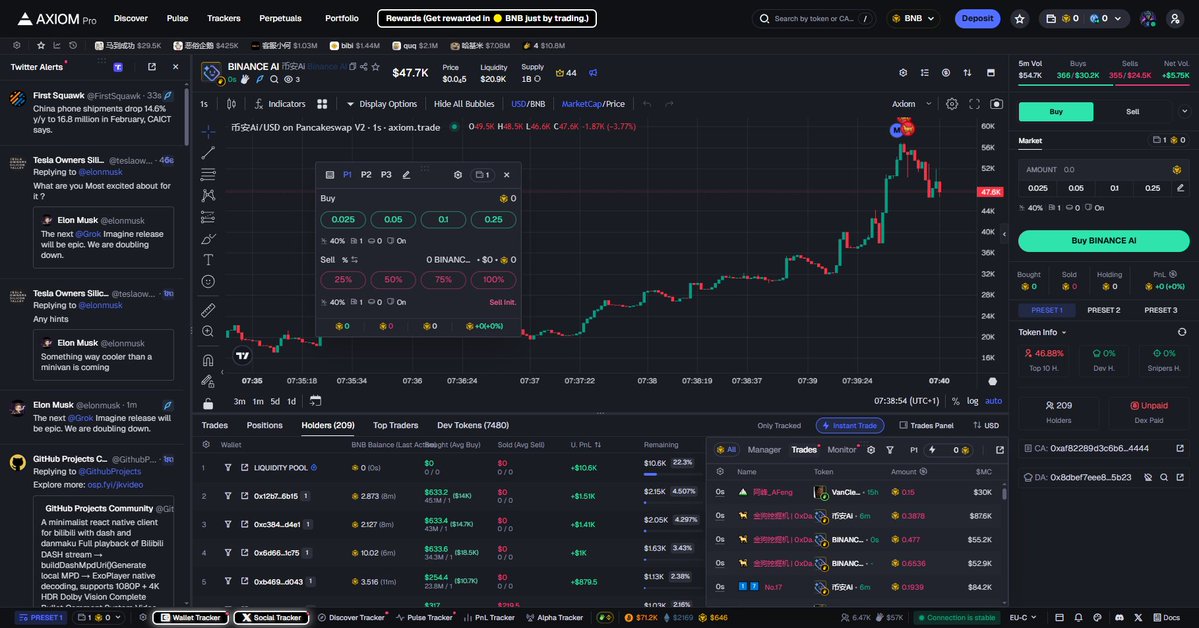Viewport: 1199px width, 628px height.
Task: Share the BINANCE AI token
Action: (x=364, y=67)
